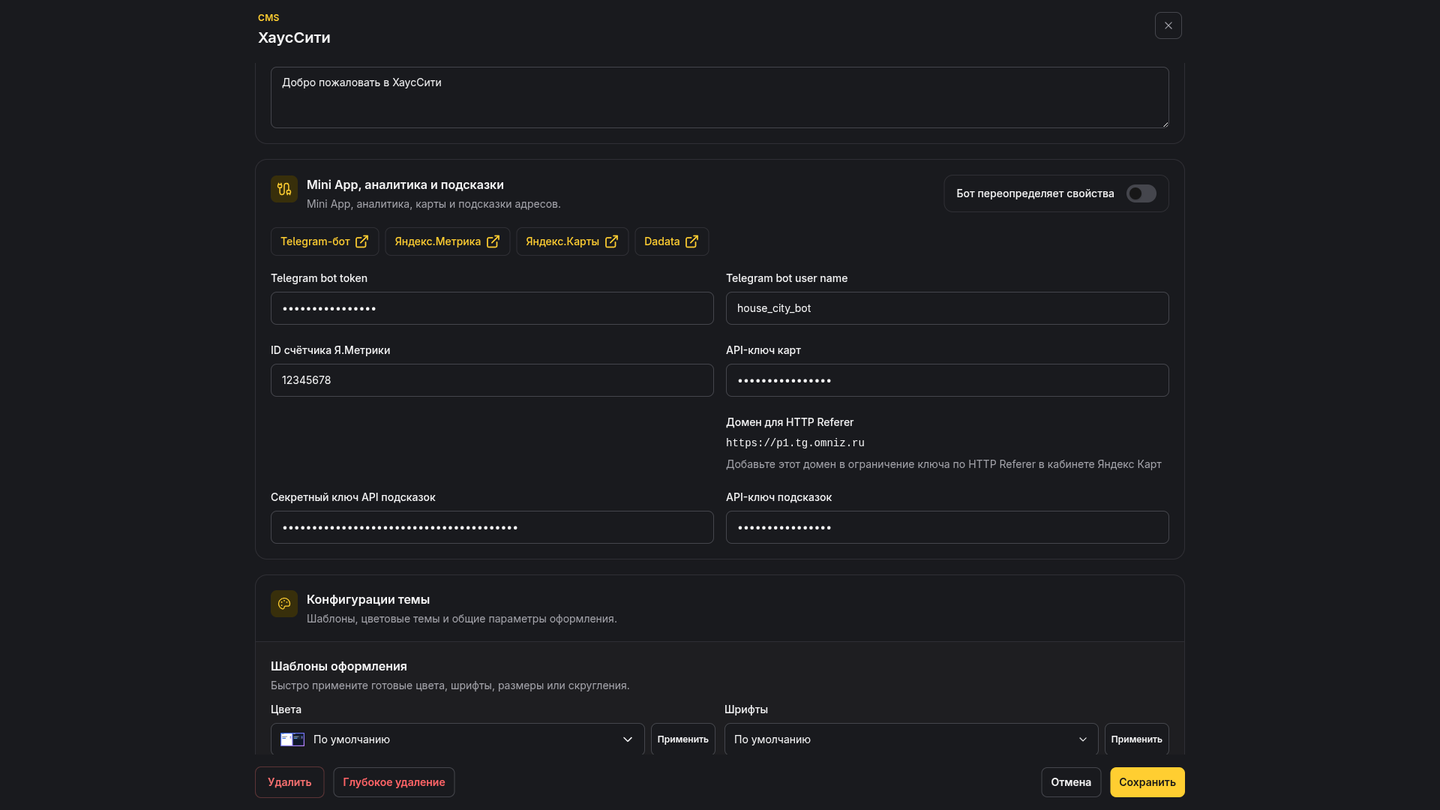This screenshot has width=1440, height=810.
Task: Click the color theme preview thumbnail
Action: (292, 740)
